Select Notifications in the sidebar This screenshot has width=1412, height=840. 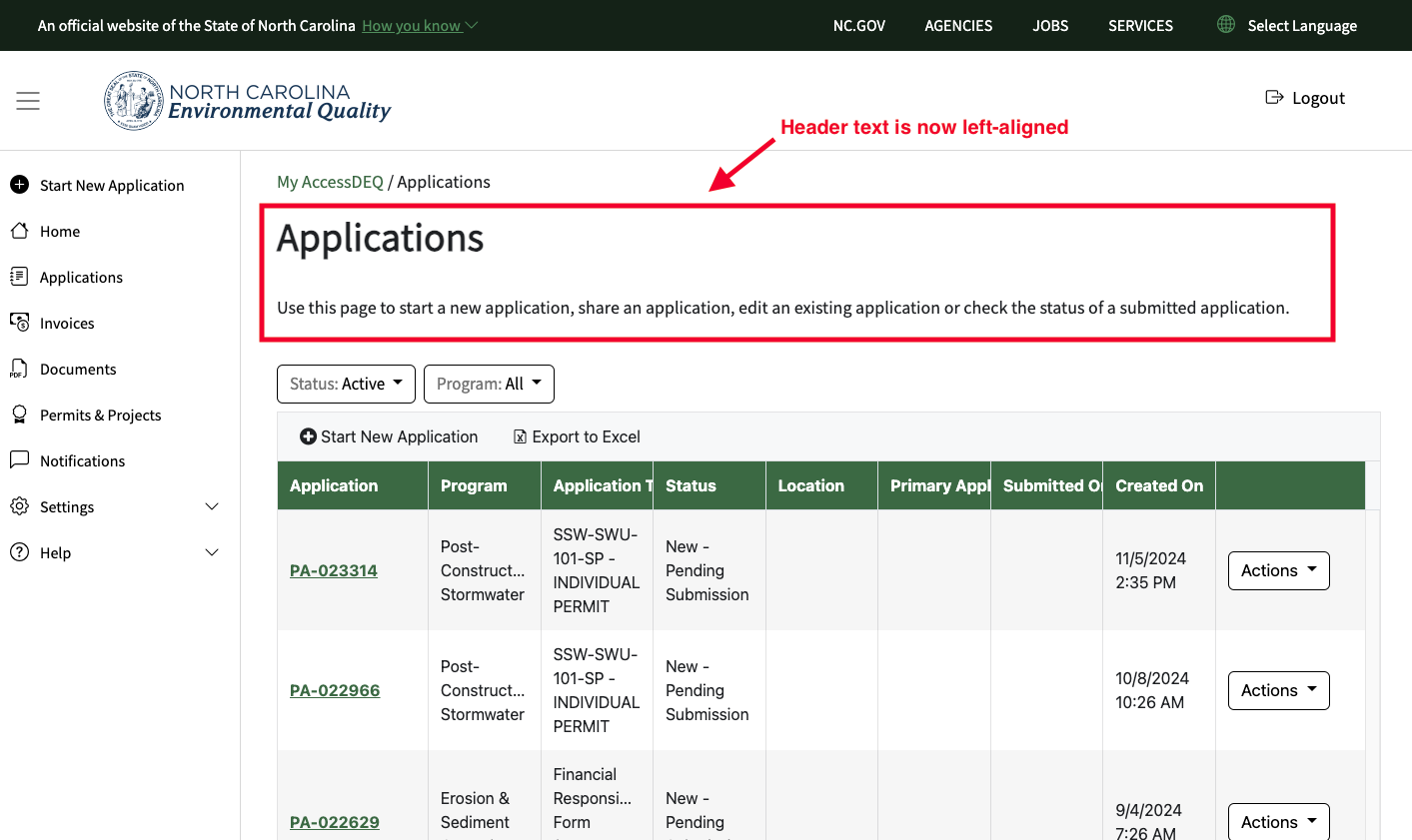pyautogui.click(x=82, y=460)
